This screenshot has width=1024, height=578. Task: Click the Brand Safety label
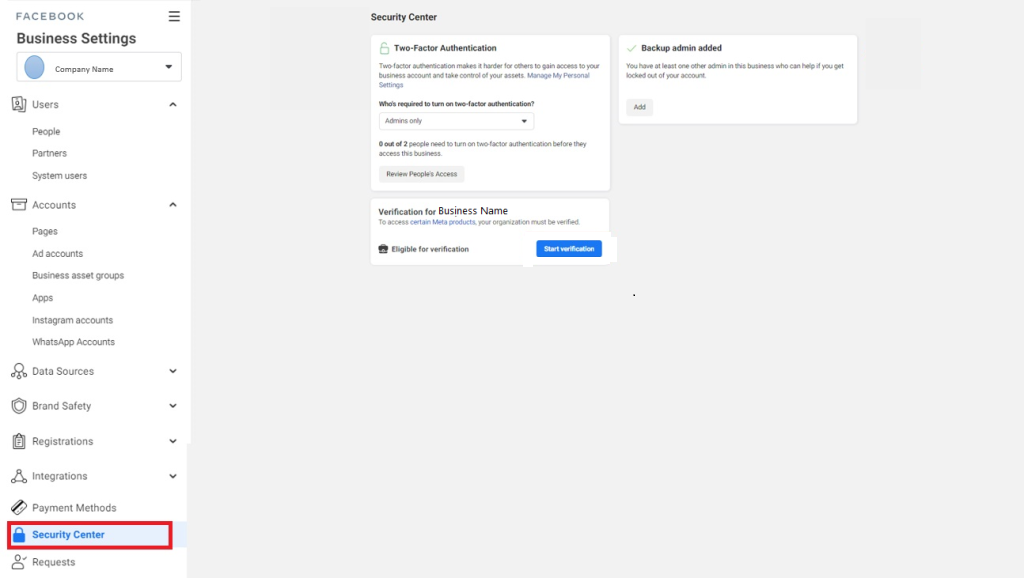61,406
